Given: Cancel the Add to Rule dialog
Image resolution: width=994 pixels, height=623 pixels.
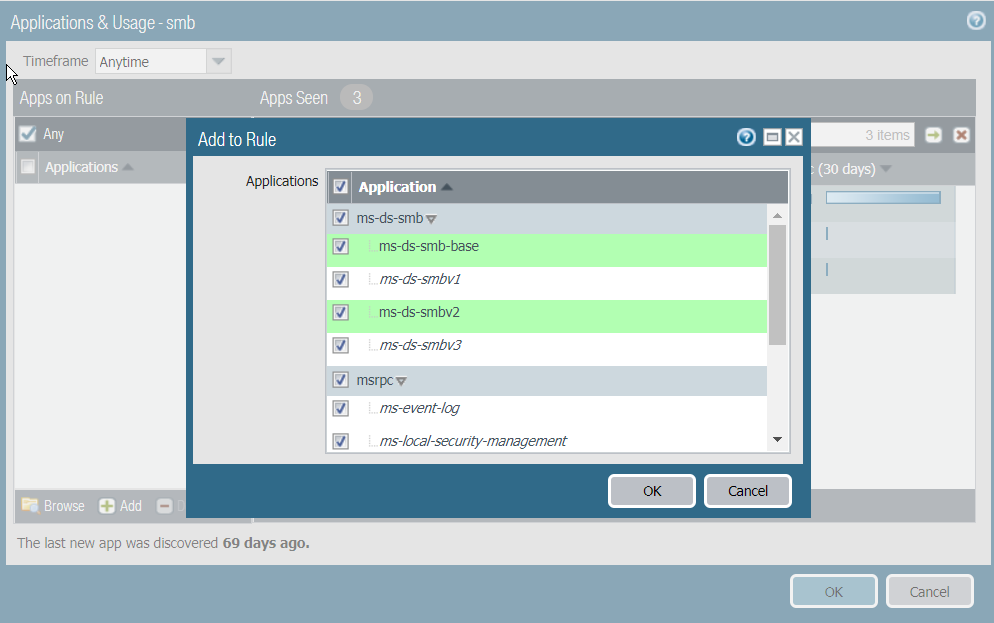Looking at the screenshot, I should tap(747, 491).
